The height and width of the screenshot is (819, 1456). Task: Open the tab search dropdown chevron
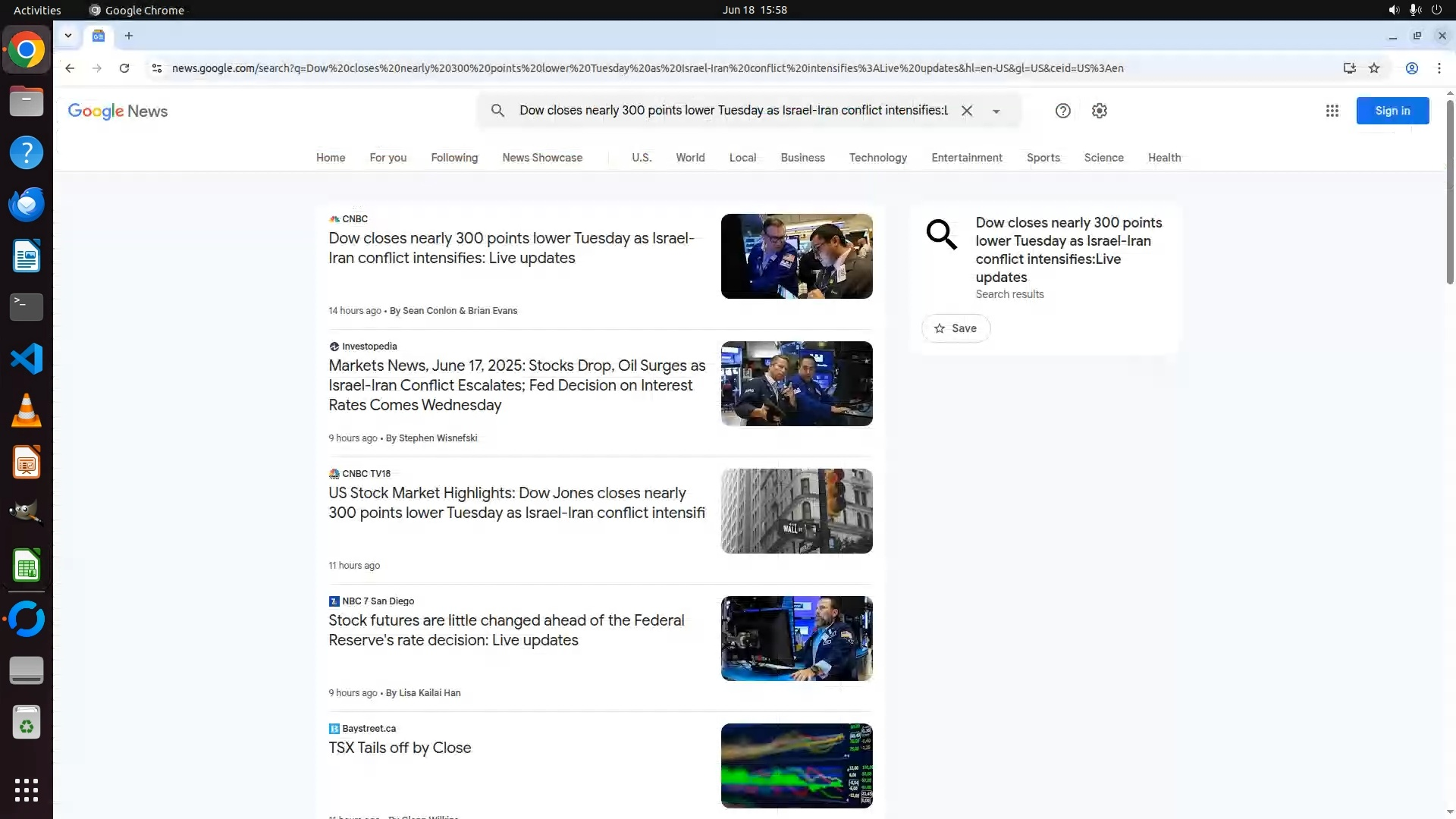[x=68, y=36]
